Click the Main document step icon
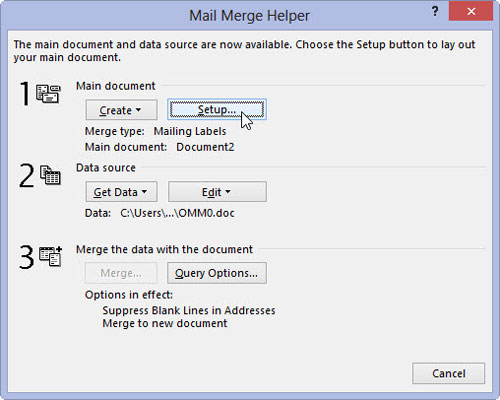The image size is (500, 400). point(48,94)
